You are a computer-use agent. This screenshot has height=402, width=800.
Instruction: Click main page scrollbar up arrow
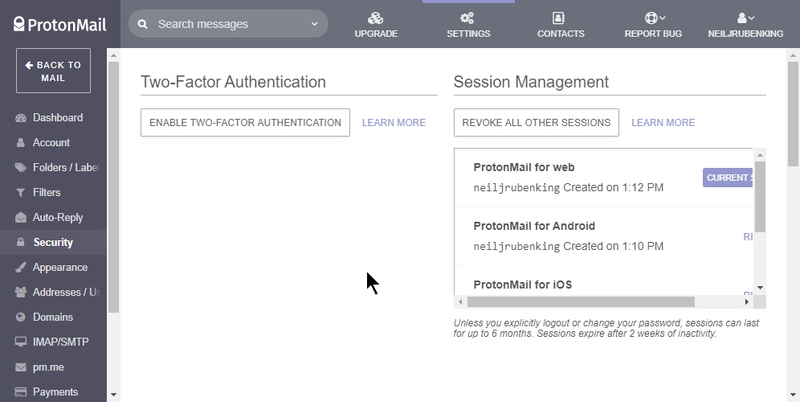click(x=793, y=55)
